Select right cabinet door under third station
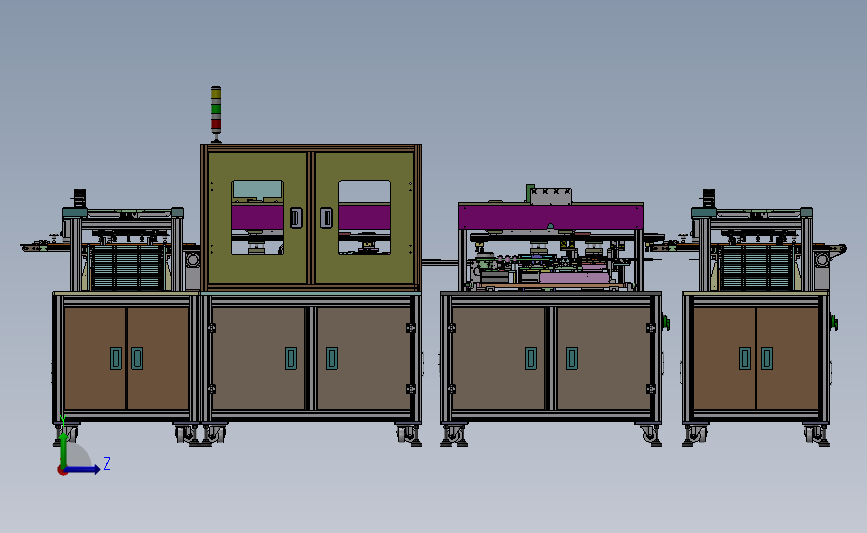 (x=603, y=358)
